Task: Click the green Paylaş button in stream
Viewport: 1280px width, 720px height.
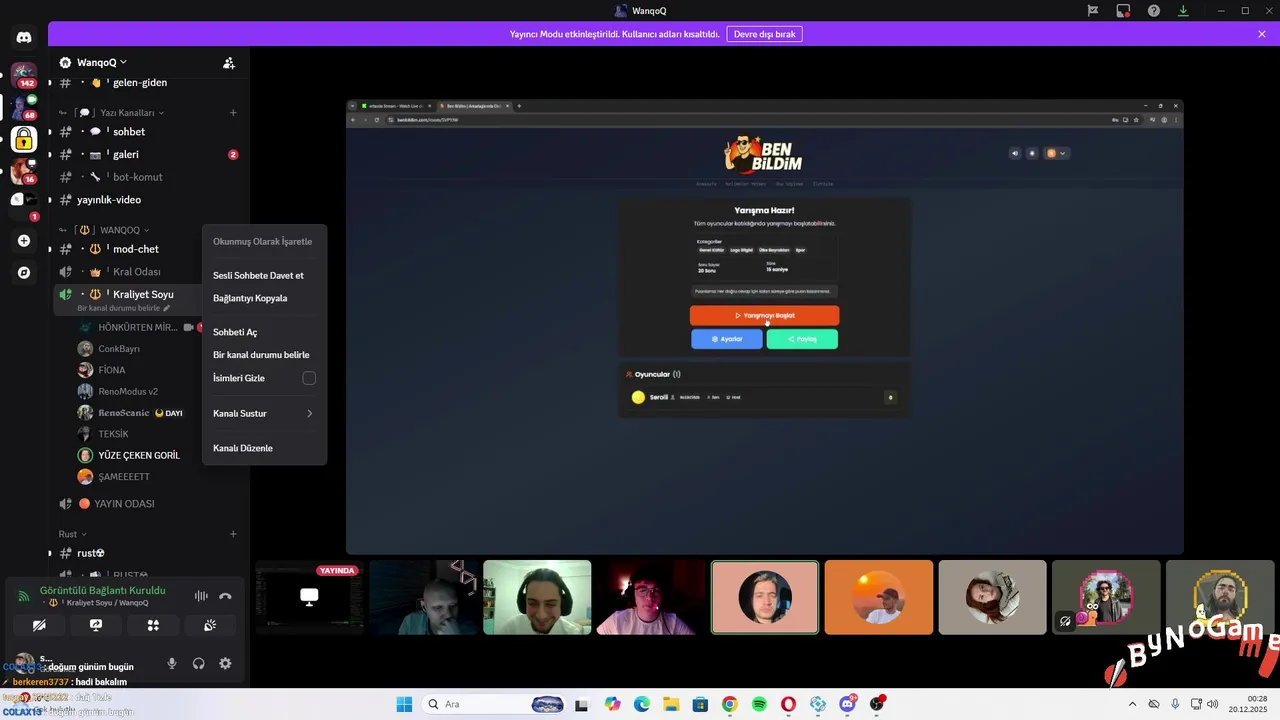Action: click(802, 339)
